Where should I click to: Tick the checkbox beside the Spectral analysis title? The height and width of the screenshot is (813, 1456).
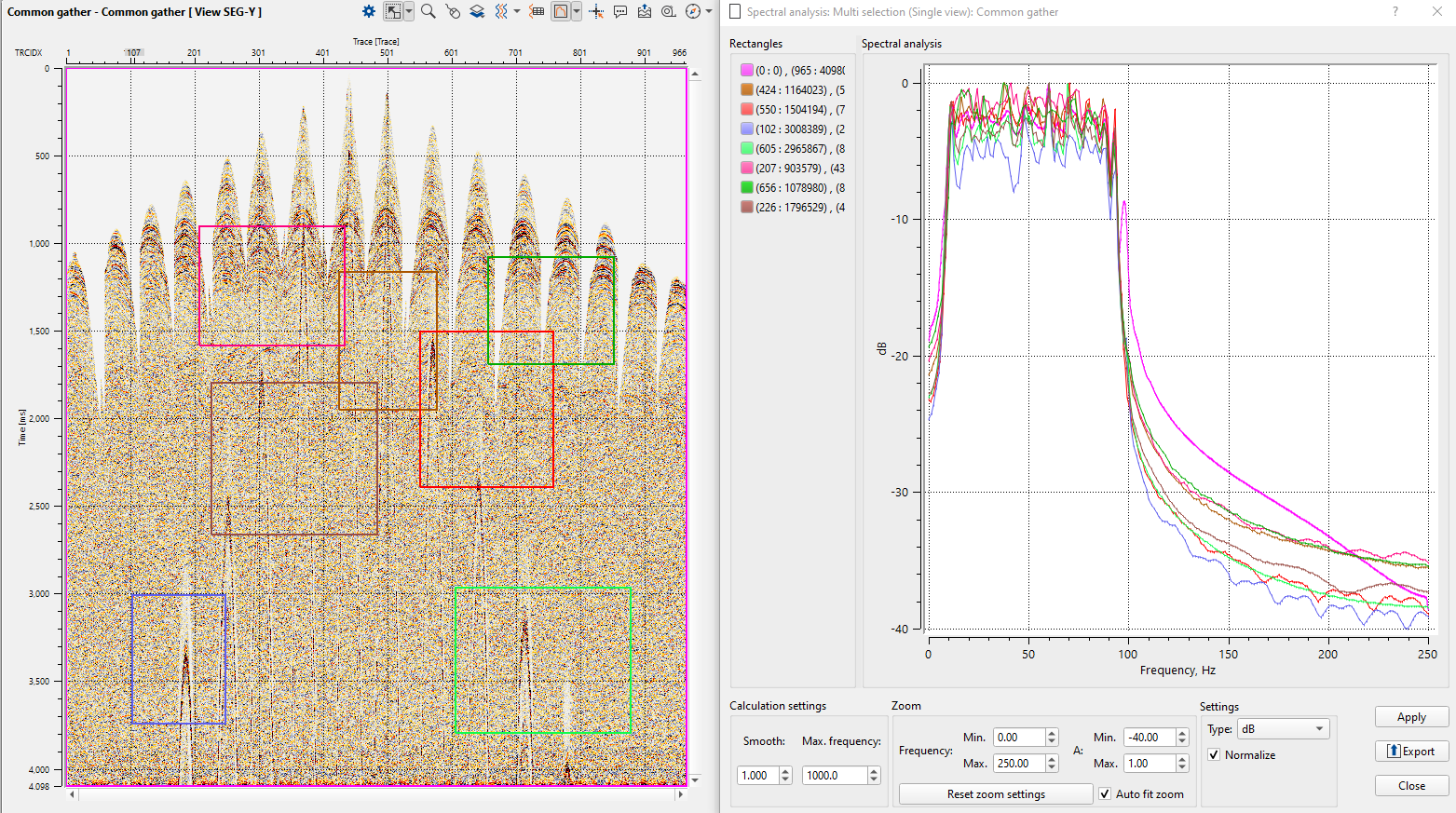tap(735, 11)
